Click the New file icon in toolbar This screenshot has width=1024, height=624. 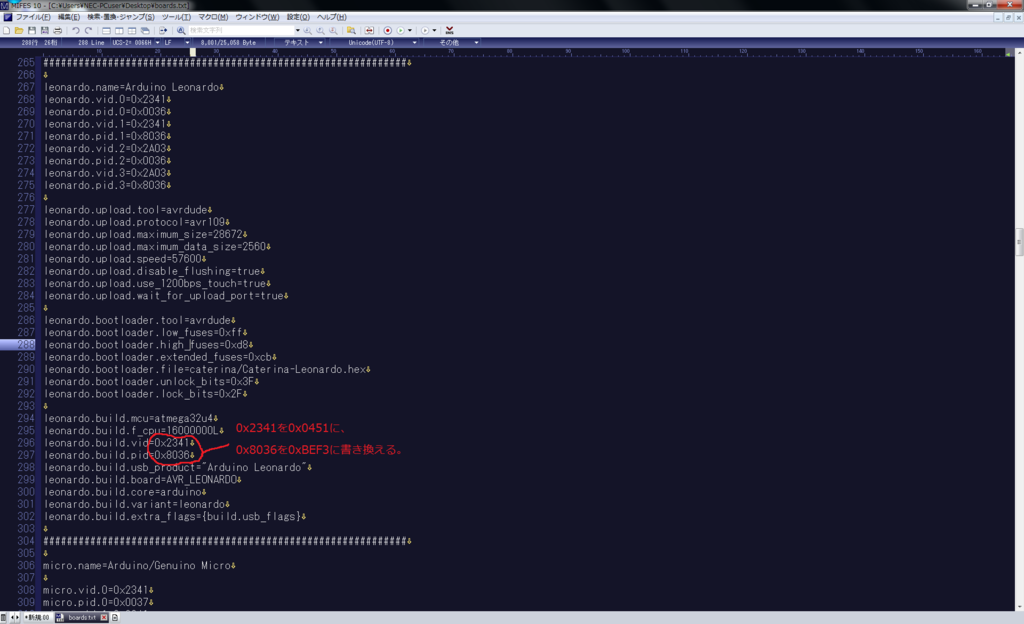pos(7,30)
